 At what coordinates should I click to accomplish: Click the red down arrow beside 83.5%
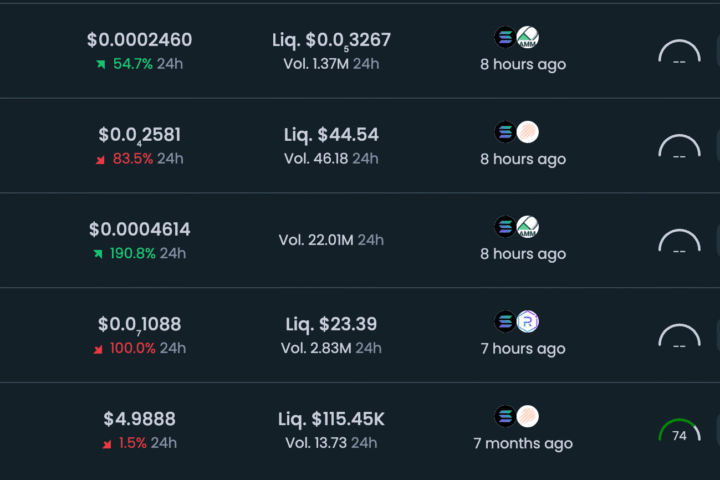[x=101, y=159]
